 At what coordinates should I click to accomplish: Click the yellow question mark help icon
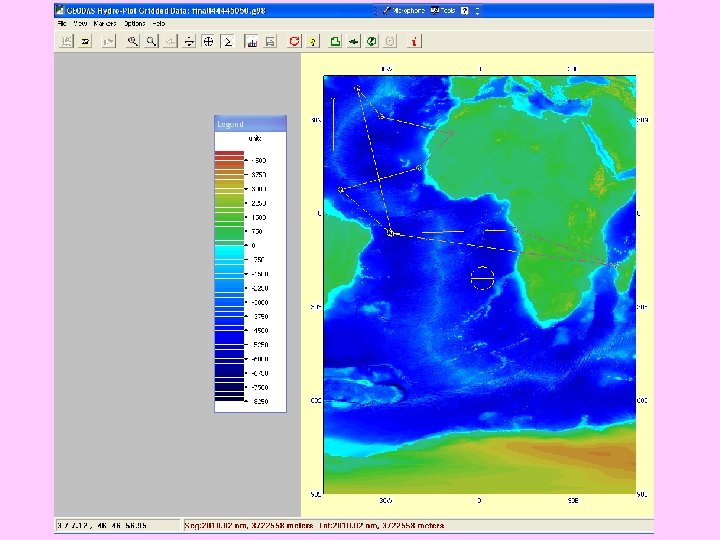pyautogui.click(x=313, y=42)
